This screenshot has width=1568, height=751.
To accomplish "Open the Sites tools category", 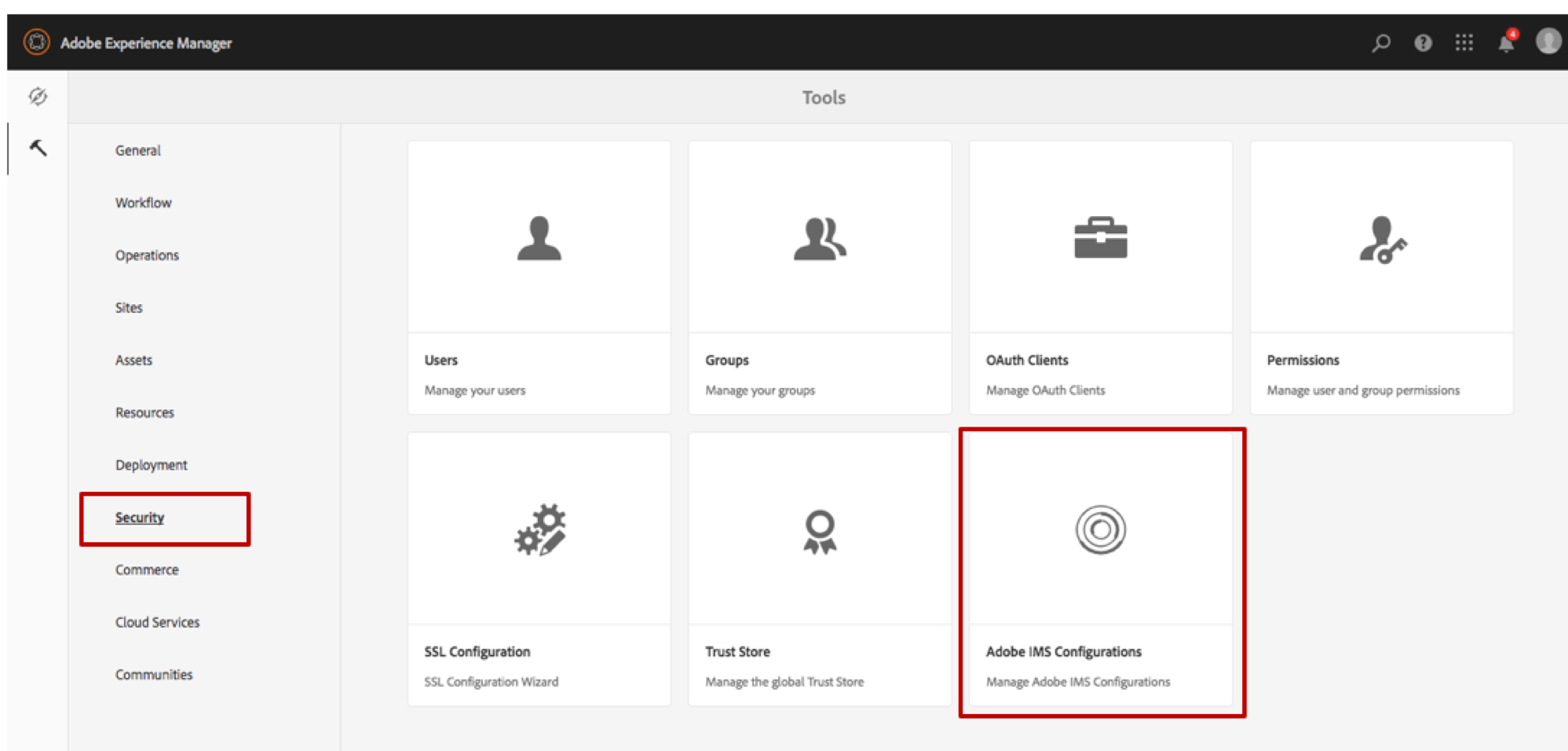I will pyautogui.click(x=129, y=307).
